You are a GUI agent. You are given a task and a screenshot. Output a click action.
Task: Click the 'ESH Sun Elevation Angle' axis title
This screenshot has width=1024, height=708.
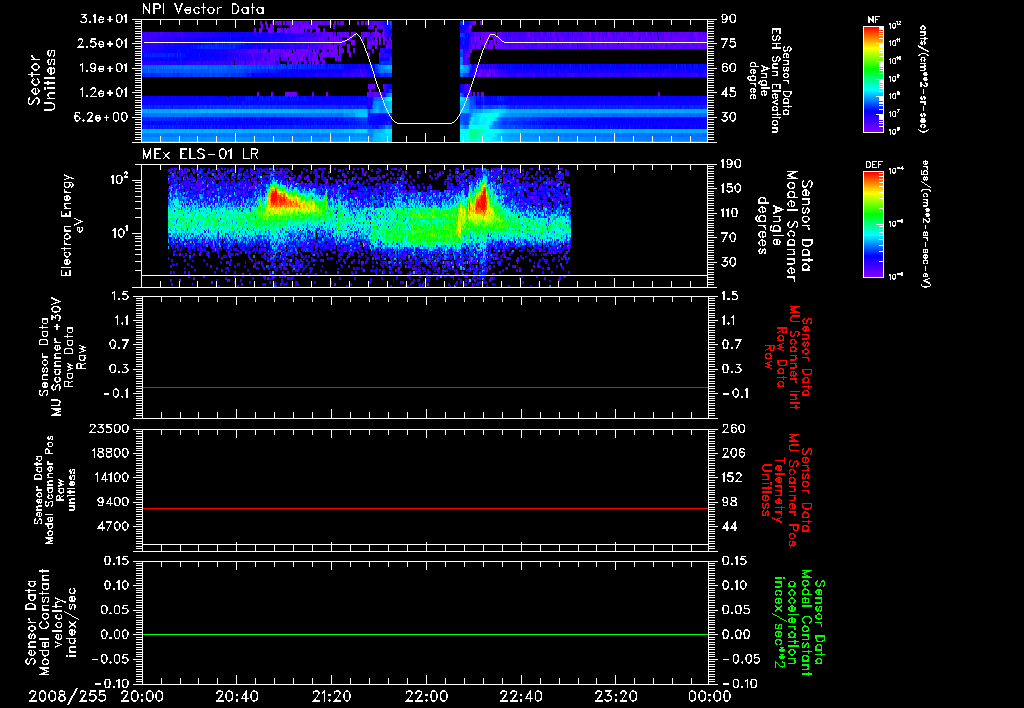tap(771, 80)
